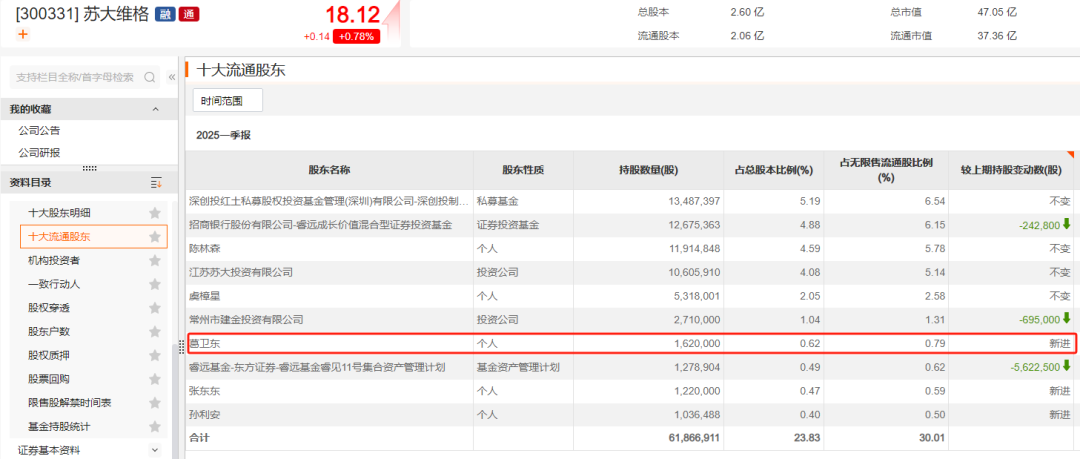
Task: Toggle favorite star for 股权质押
Action: (x=155, y=355)
